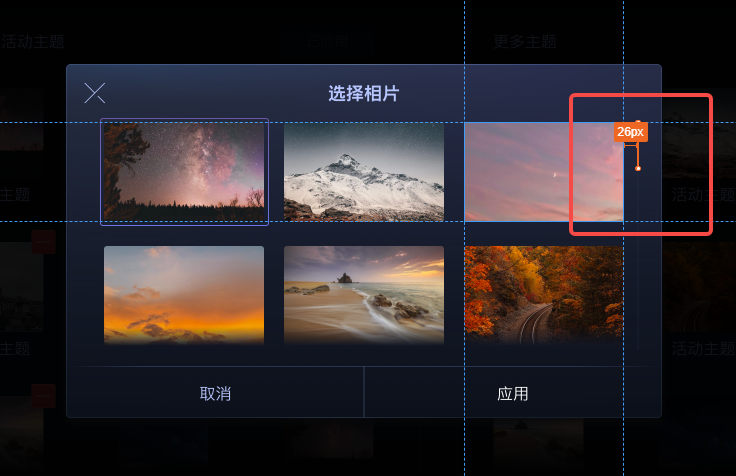The height and width of the screenshot is (476, 736).
Task: Click the upper red minus icon at left
Action: tap(44, 242)
